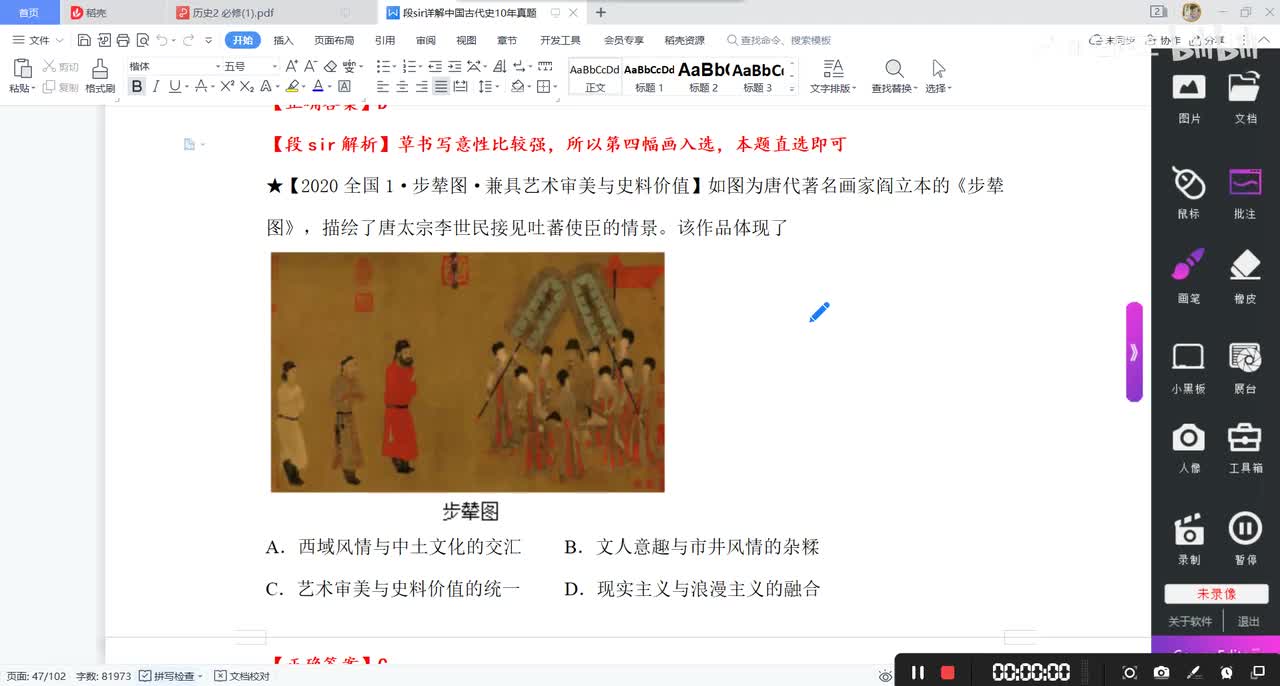Click the 录制 record button
Image resolution: width=1280 pixels, height=686 pixels.
[x=1189, y=539]
